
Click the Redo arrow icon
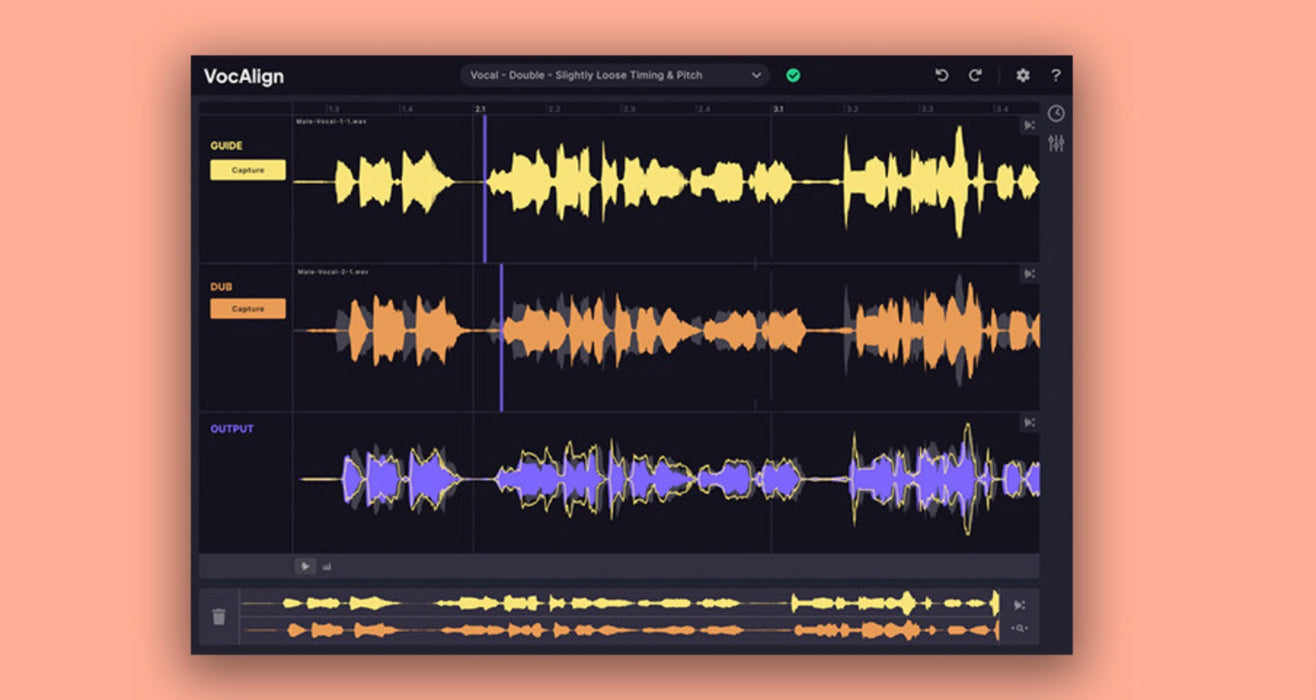975,75
